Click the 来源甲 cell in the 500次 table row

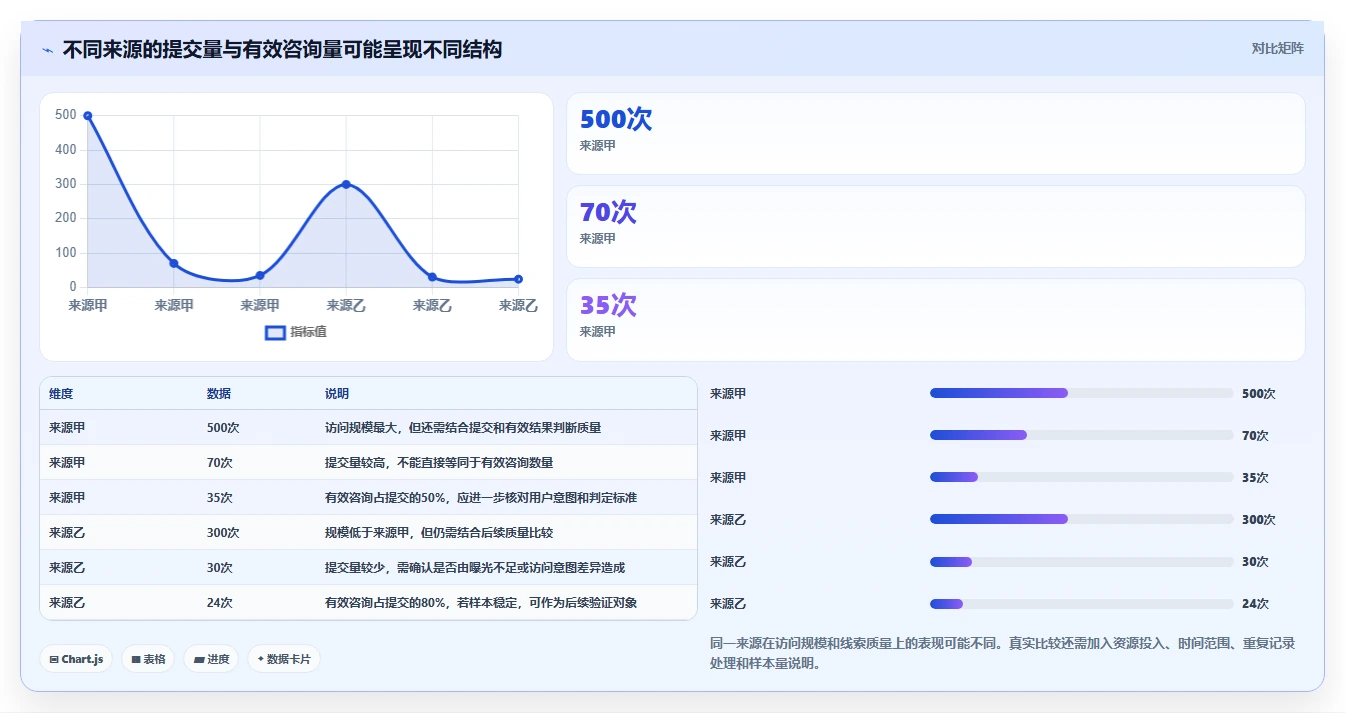pyautogui.click(x=67, y=428)
